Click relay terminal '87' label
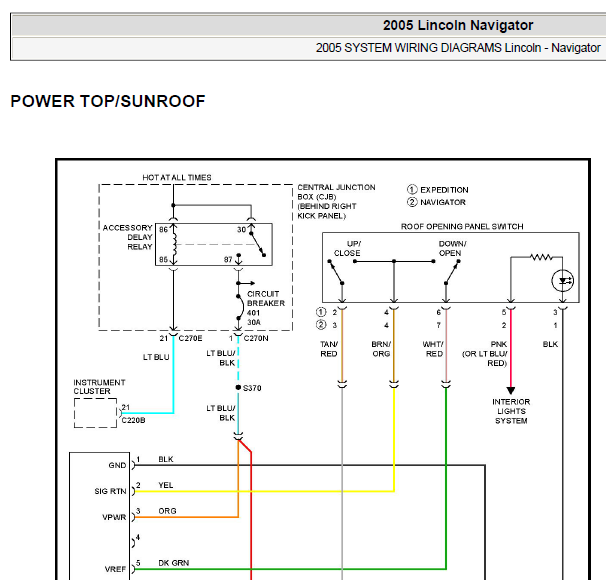This screenshot has height=580, width=606. coord(228,259)
